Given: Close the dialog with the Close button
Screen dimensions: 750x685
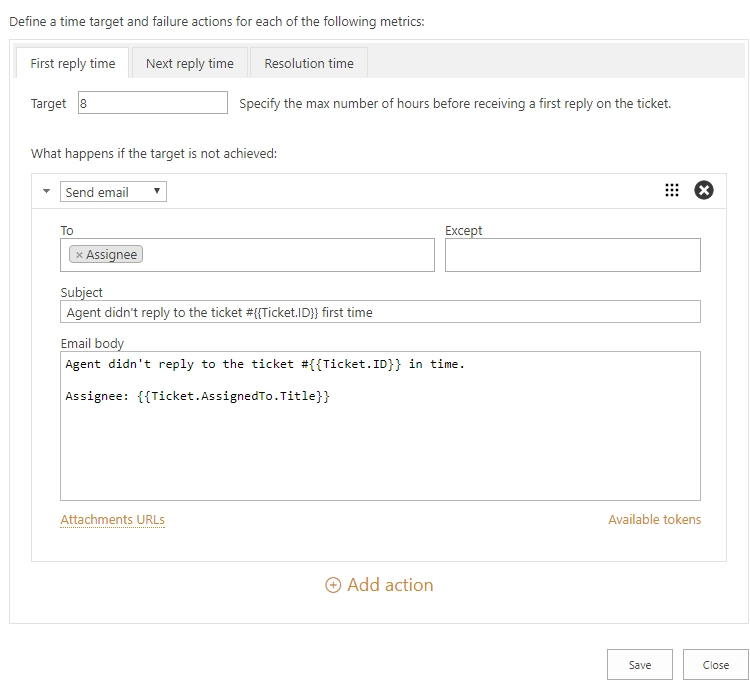Looking at the screenshot, I should (x=716, y=664).
